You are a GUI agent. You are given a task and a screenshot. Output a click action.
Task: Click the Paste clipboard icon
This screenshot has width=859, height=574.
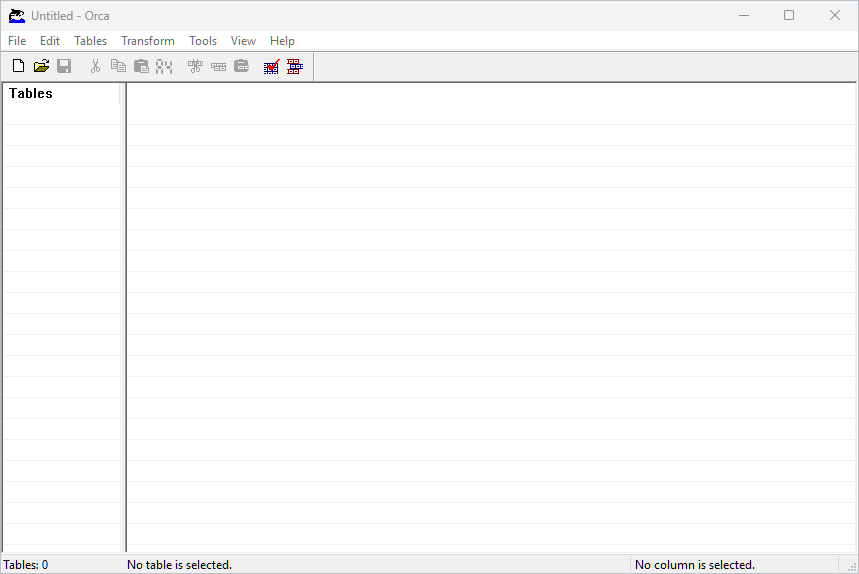click(141, 66)
